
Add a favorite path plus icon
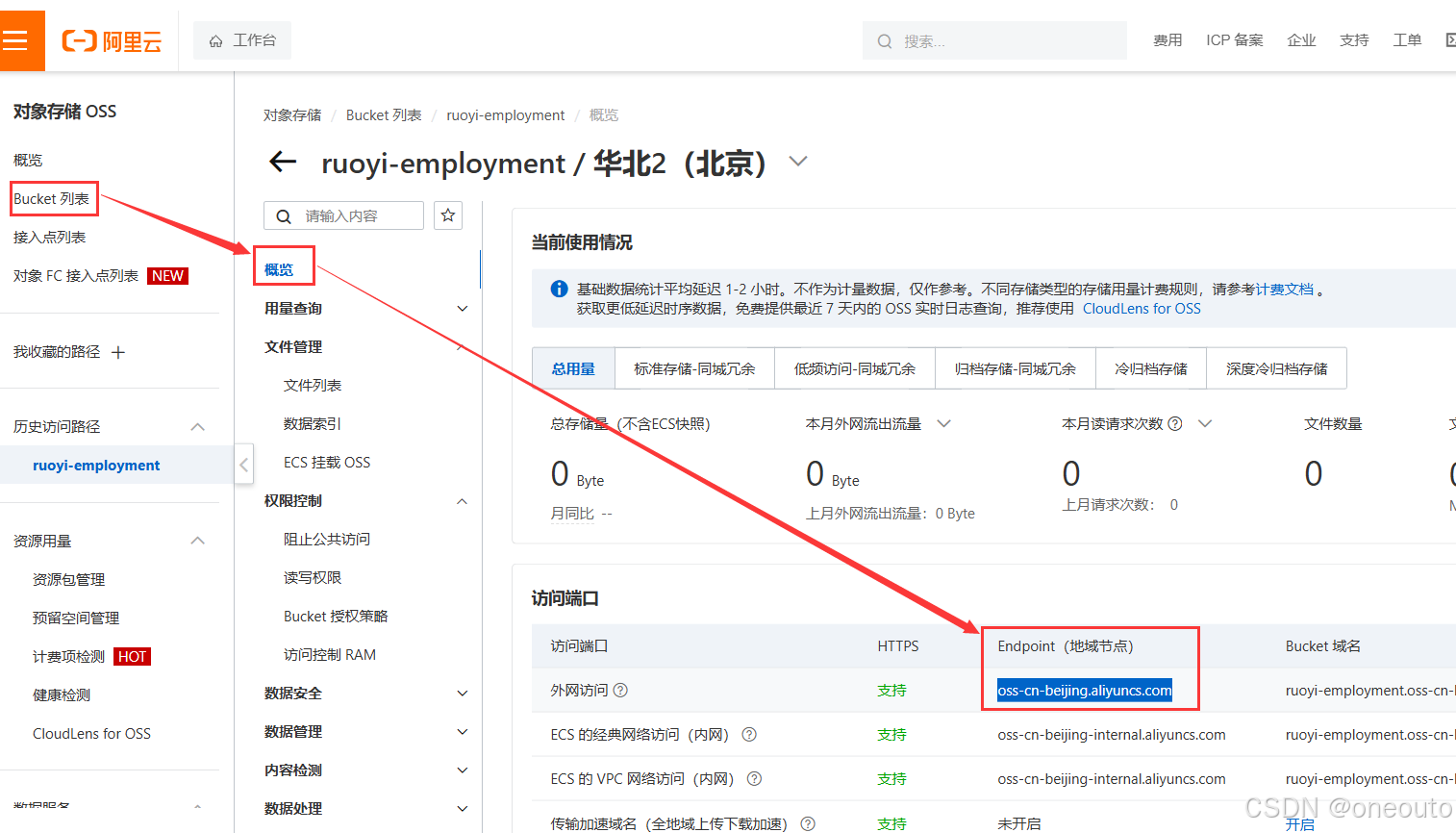click(x=118, y=352)
